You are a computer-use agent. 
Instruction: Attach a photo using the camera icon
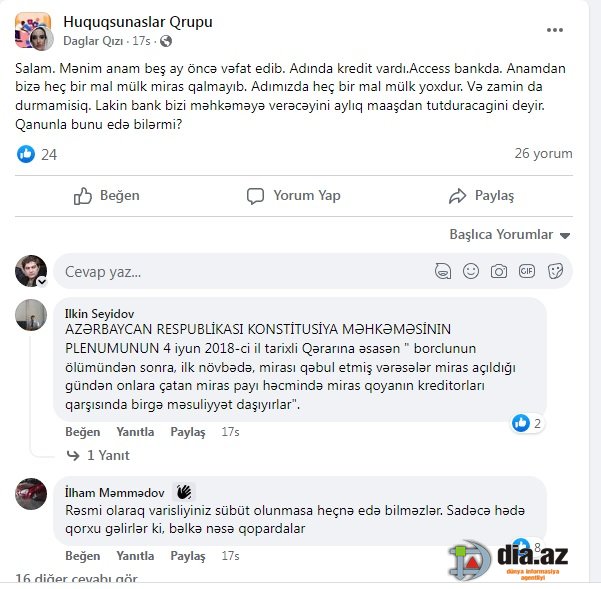pos(499,271)
